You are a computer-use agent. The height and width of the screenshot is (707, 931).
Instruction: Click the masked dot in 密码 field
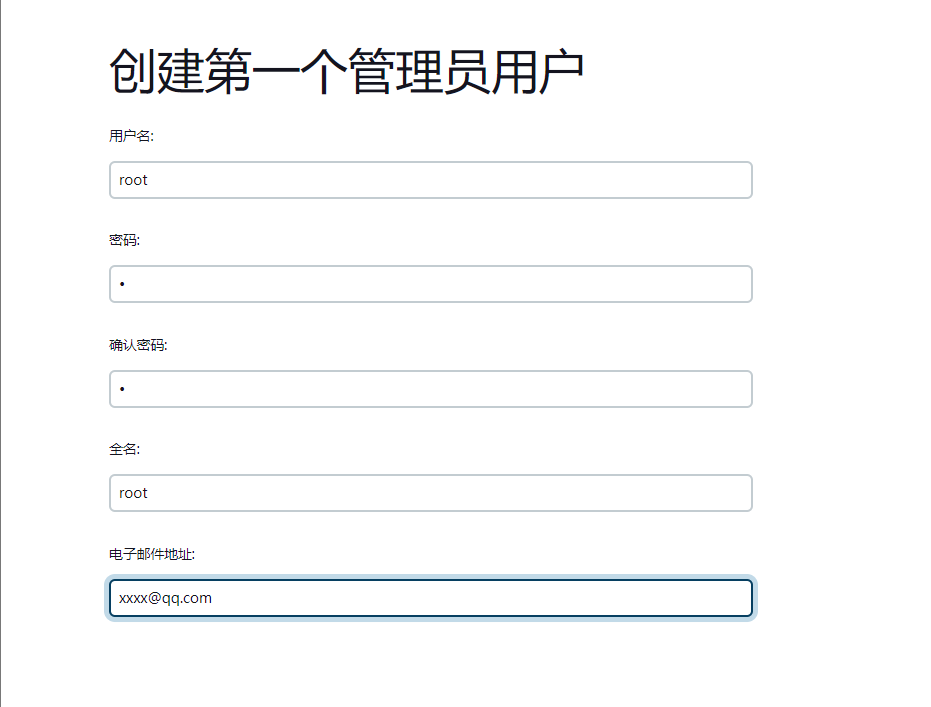(x=122, y=285)
